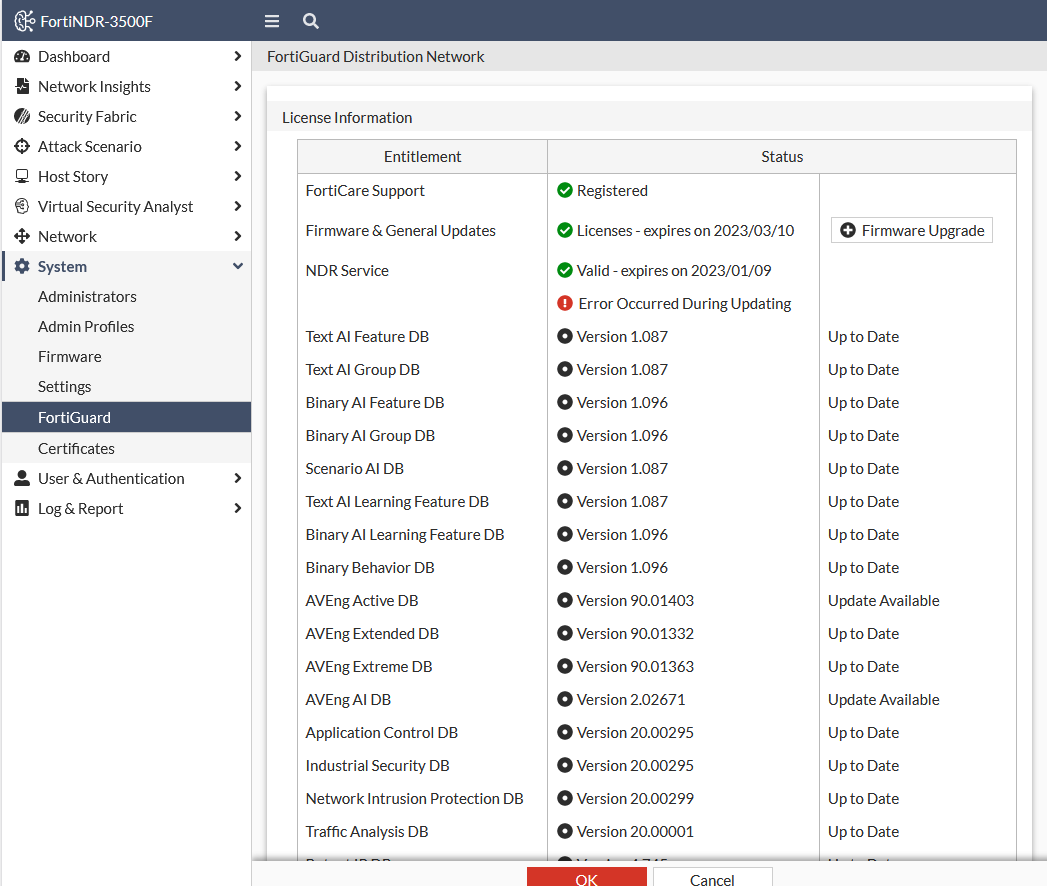Select the Virtual Security Analyst icon
Image resolution: width=1047 pixels, height=886 pixels.
[22, 206]
